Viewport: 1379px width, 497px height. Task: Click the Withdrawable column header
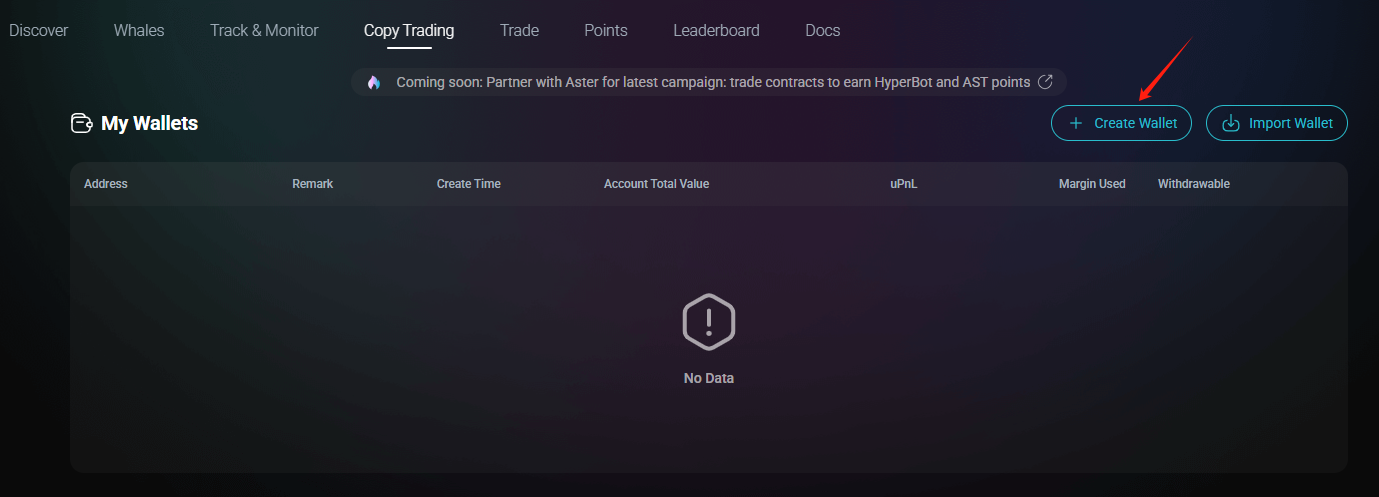point(1194,184)
